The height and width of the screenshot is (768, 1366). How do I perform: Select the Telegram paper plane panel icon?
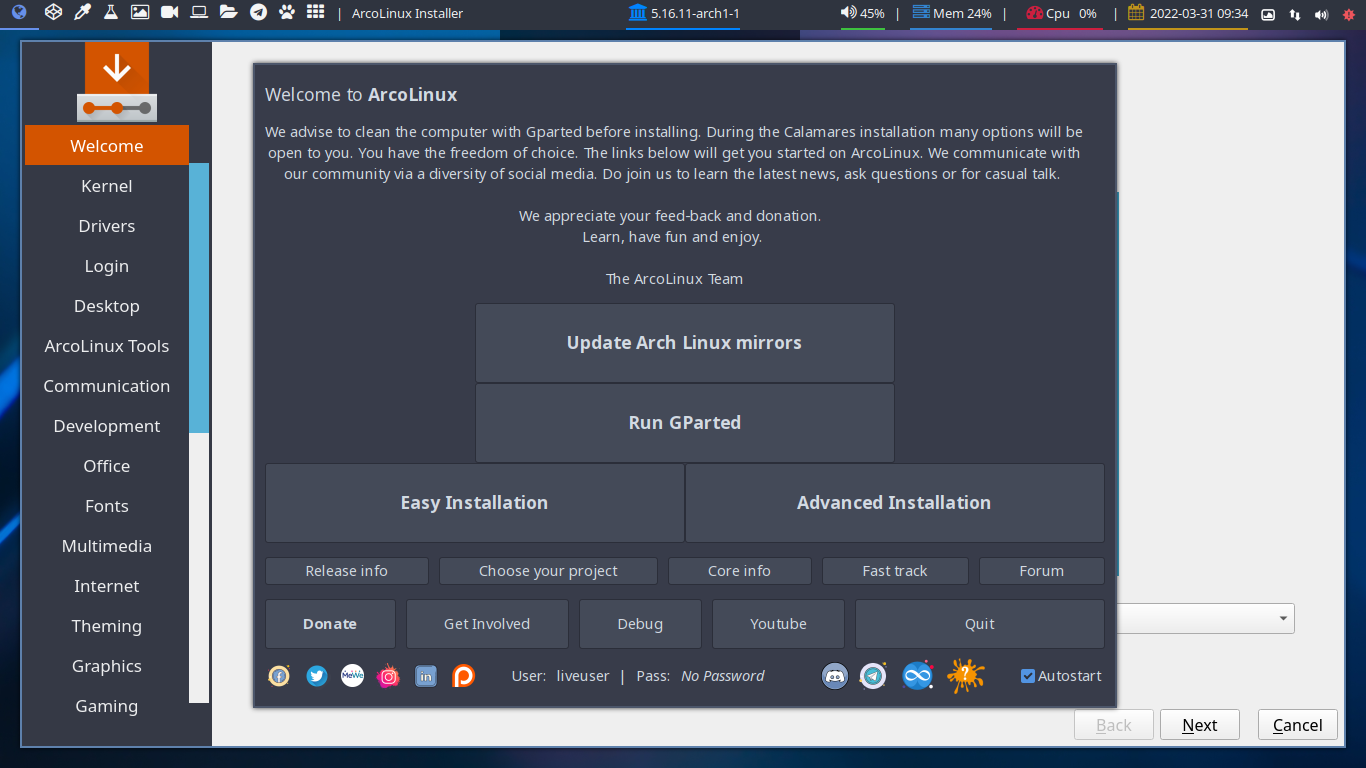258,13
